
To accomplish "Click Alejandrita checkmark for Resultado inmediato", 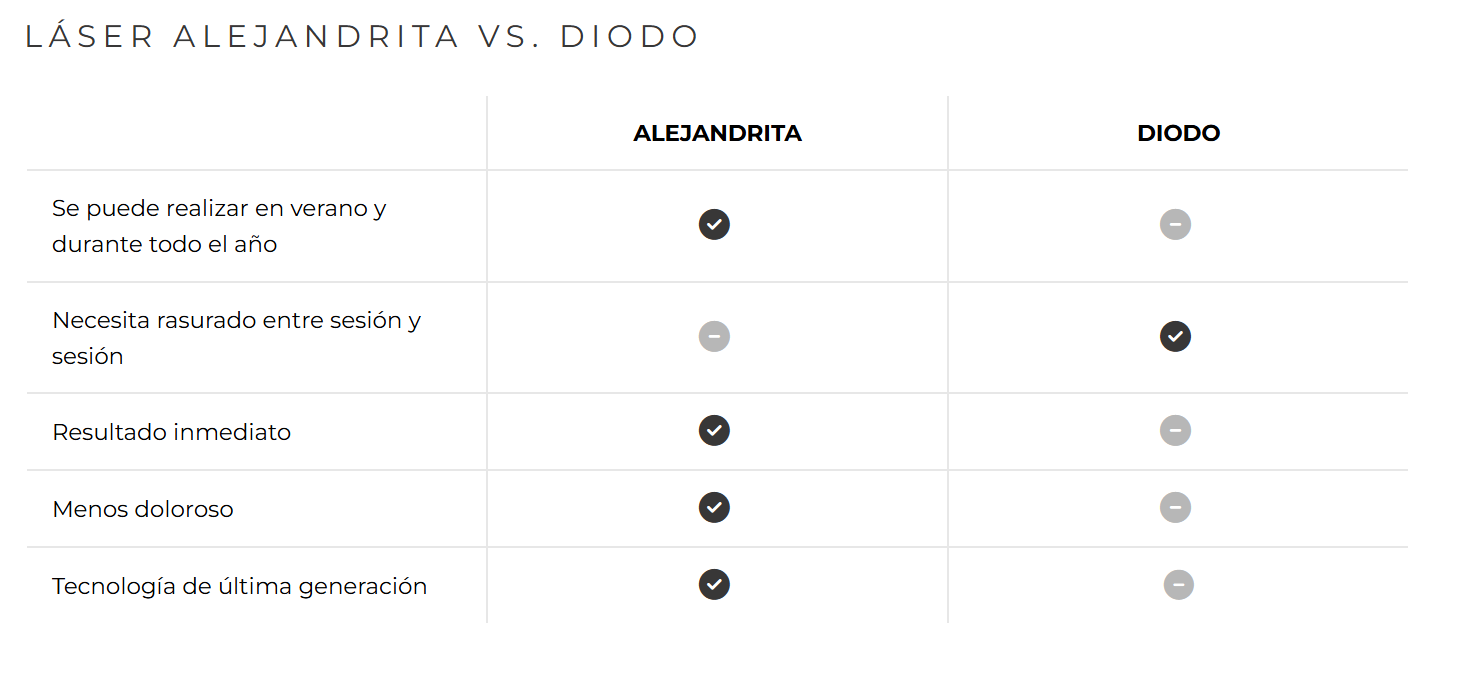I will pos(714,431).
